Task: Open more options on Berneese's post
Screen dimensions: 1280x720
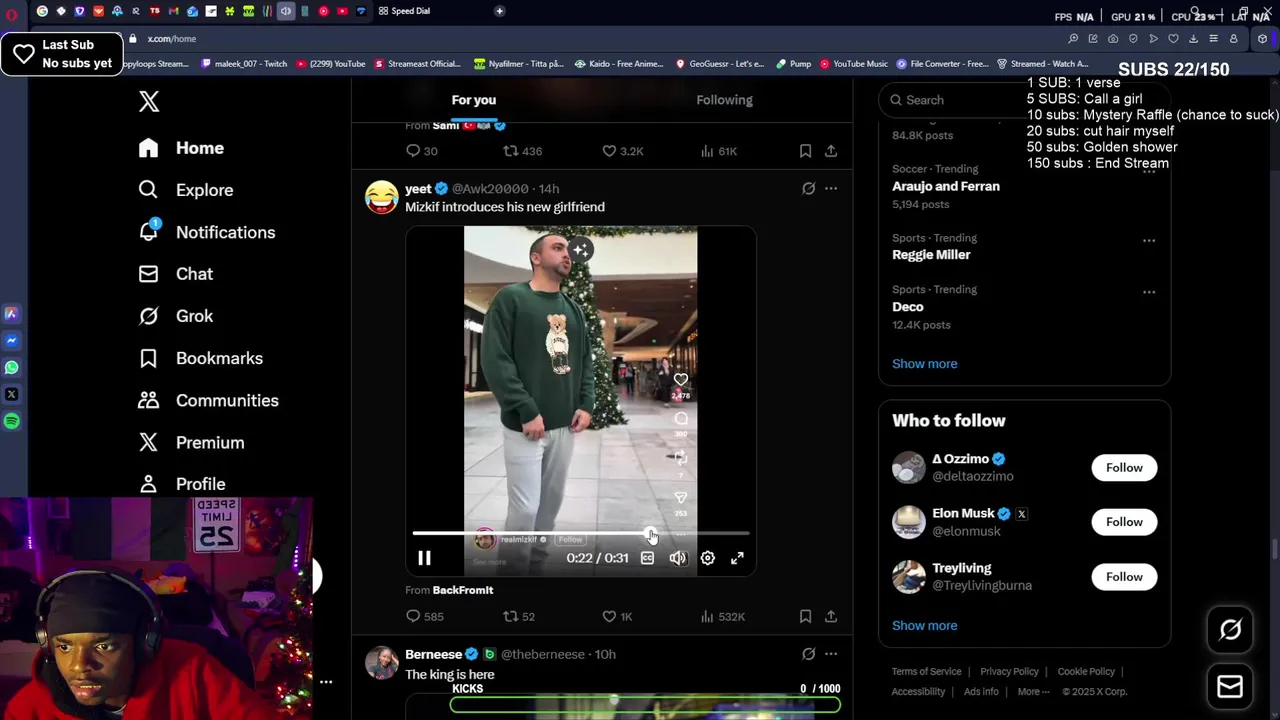Action: click(x=831, y=654)
